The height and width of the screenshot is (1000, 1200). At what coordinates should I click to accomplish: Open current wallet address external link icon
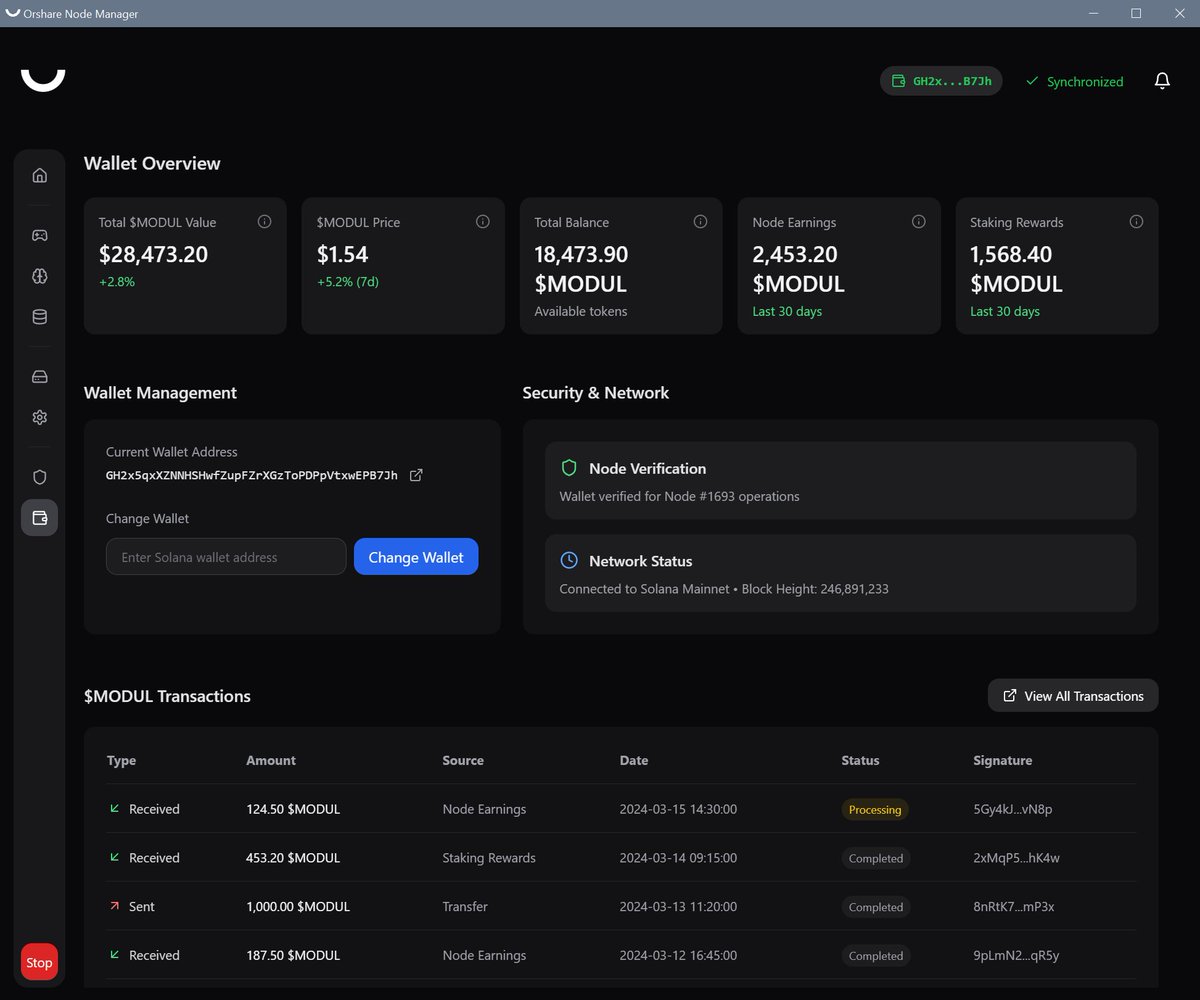(417, 475)
